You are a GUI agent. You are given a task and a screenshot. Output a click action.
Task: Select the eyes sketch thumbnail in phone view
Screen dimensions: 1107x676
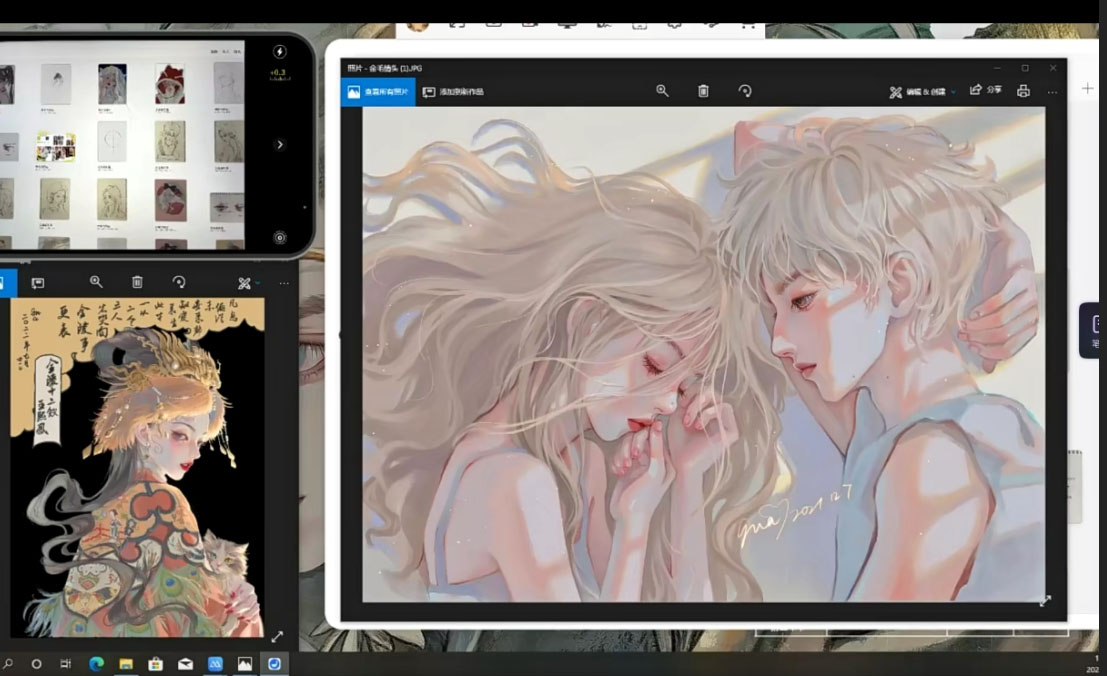click(x=227, y=207)
